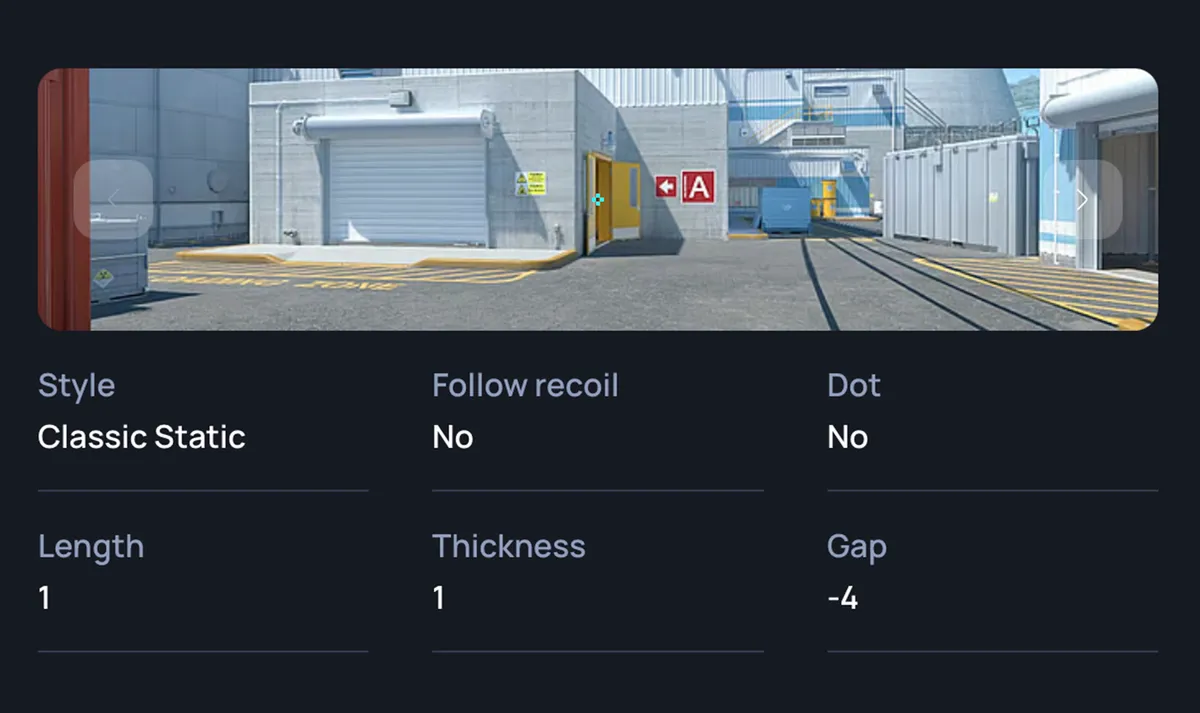
Task: Click the No value under Follow recoil
Action: (x=453, y=437)
